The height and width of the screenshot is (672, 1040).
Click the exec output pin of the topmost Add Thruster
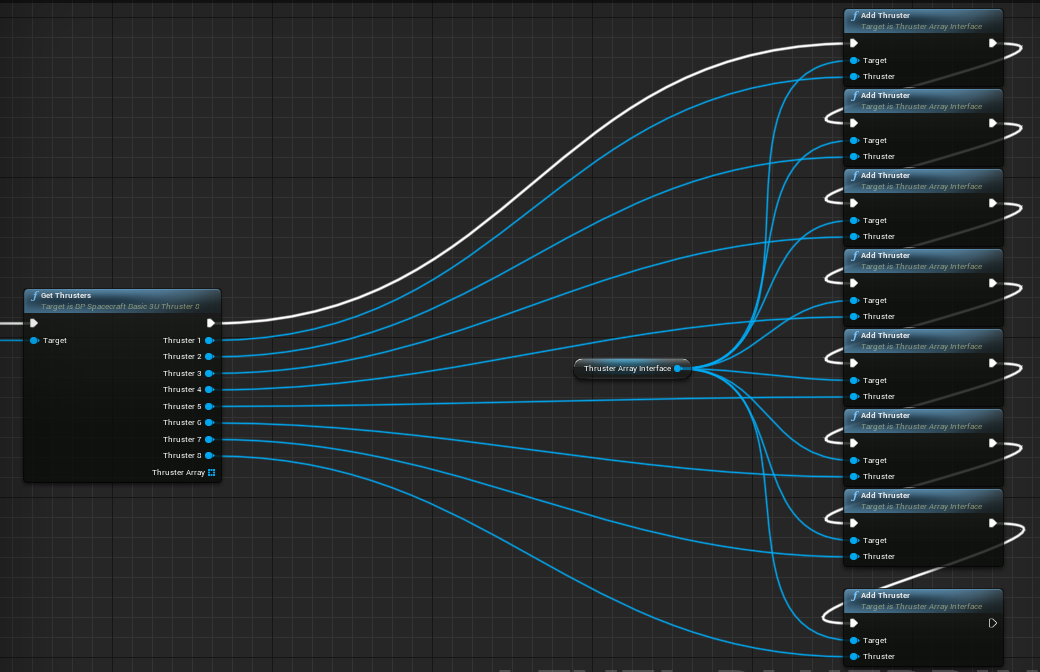click(992, 43)
